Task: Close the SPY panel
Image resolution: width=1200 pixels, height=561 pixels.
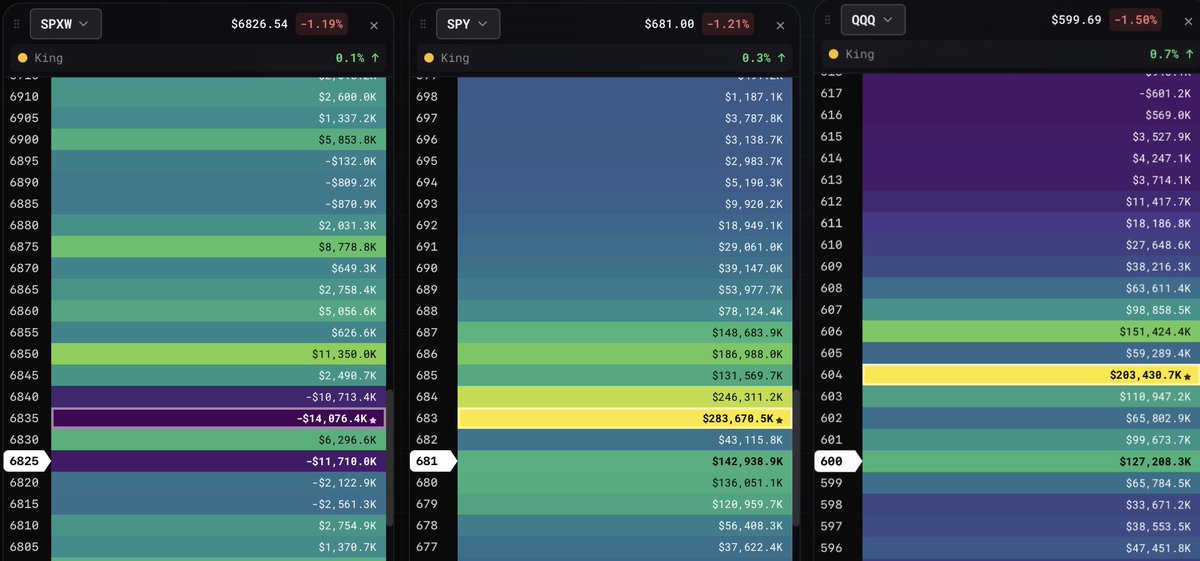Action: click(x=782, y=24)
